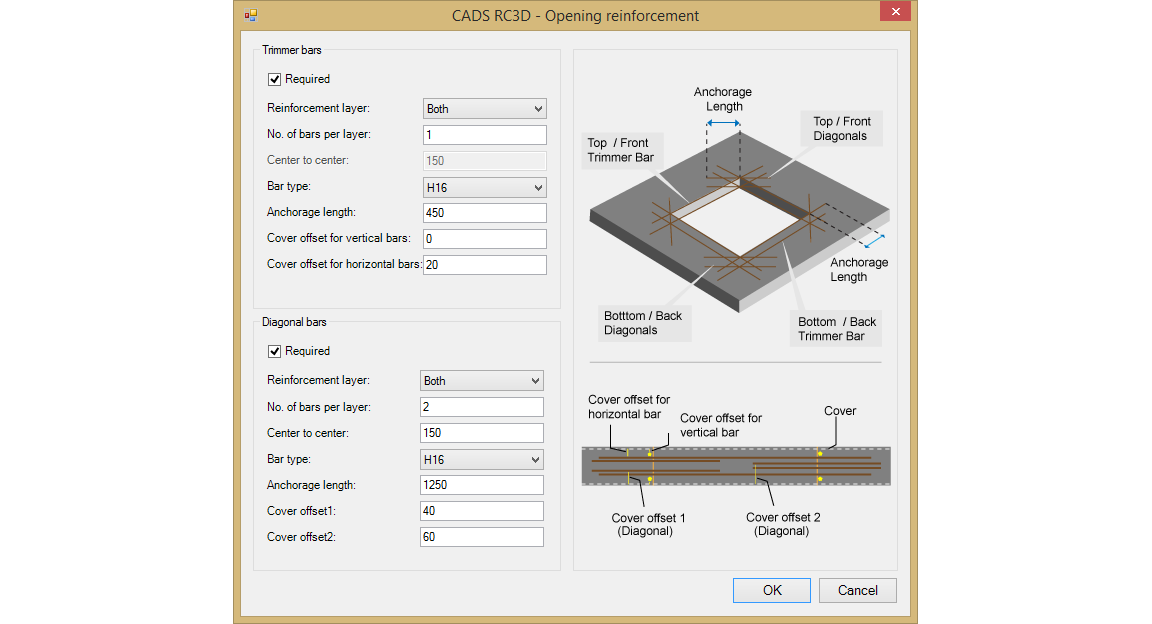Click OK to confirm settings
The width and height of the screenshot is (1152, 624).
tap(771, 590)
